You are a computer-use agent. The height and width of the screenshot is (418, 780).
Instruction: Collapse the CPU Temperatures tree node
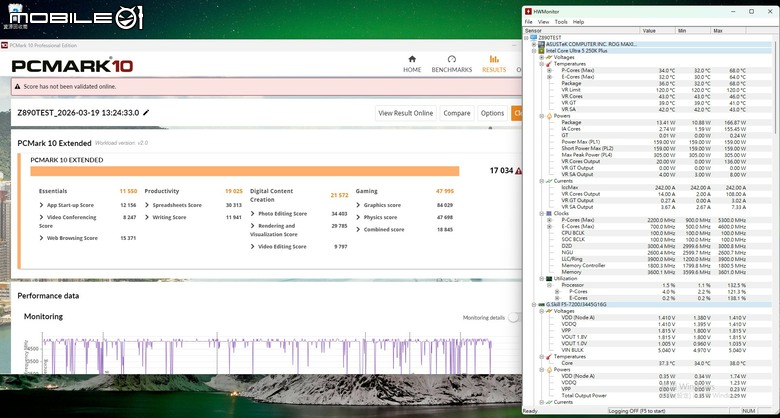542,64
